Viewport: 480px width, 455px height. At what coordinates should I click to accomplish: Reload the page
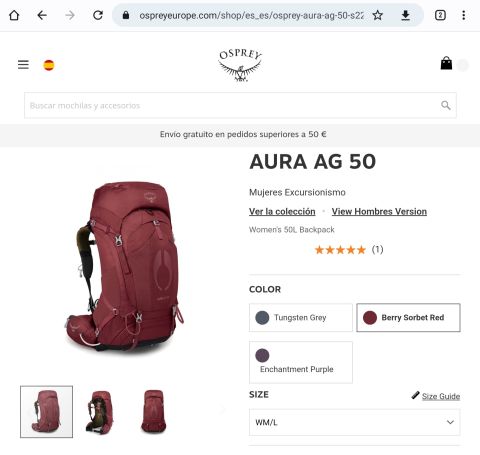[98, 15]
